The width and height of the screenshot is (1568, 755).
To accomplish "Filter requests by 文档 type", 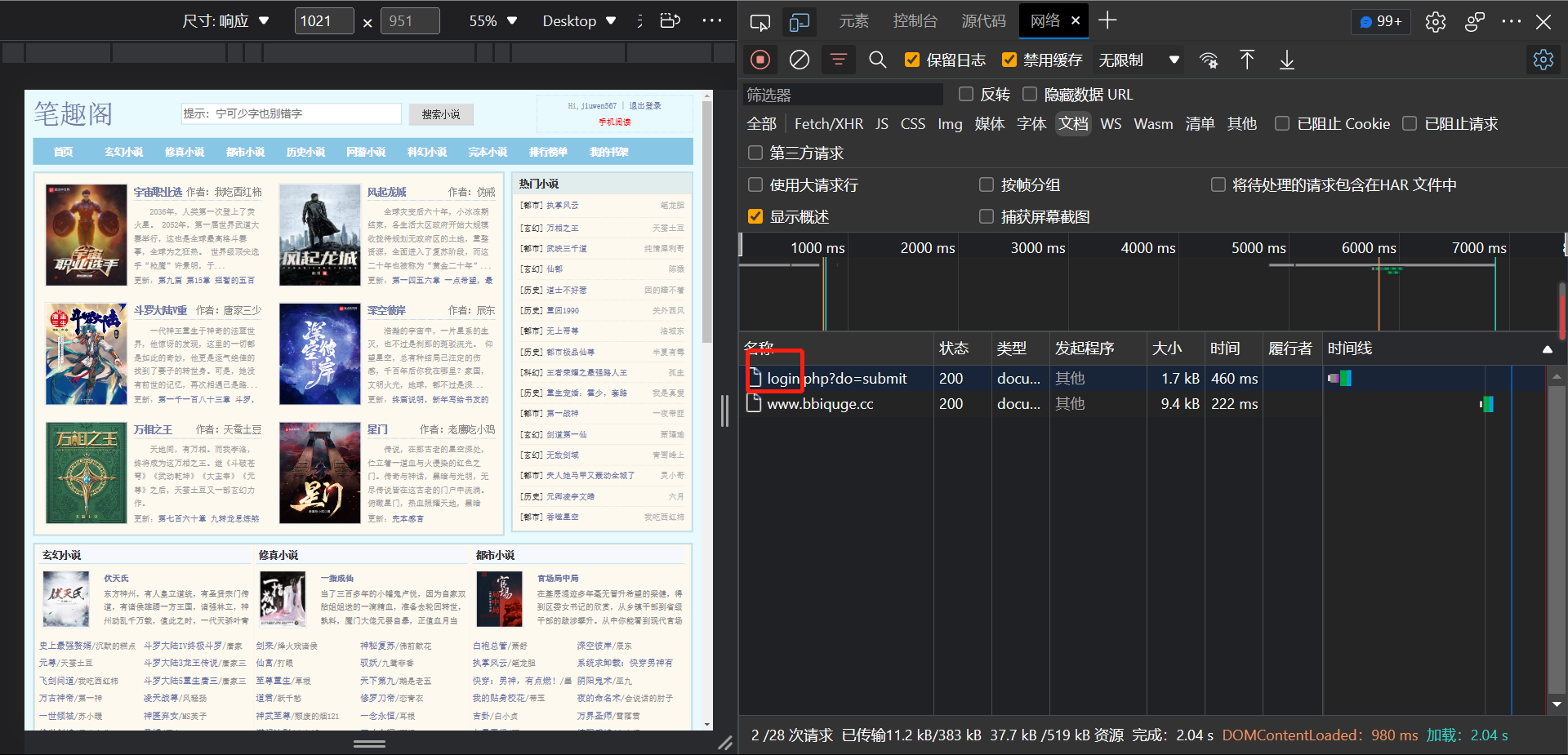I will [1073, 123].
